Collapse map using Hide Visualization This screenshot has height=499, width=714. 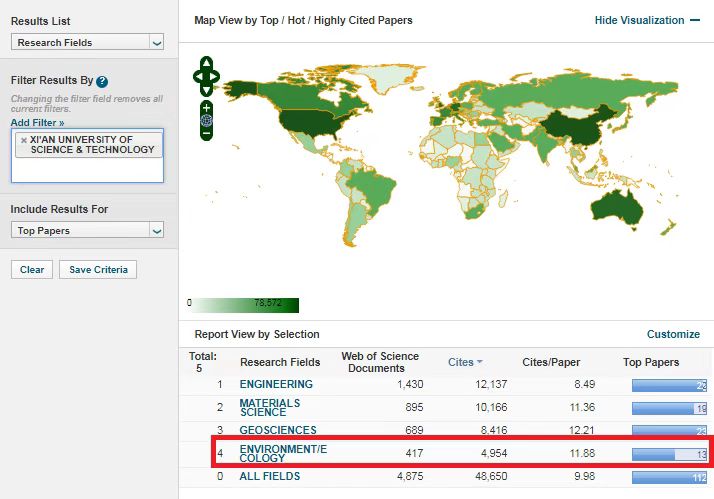(x=647, y=20)
